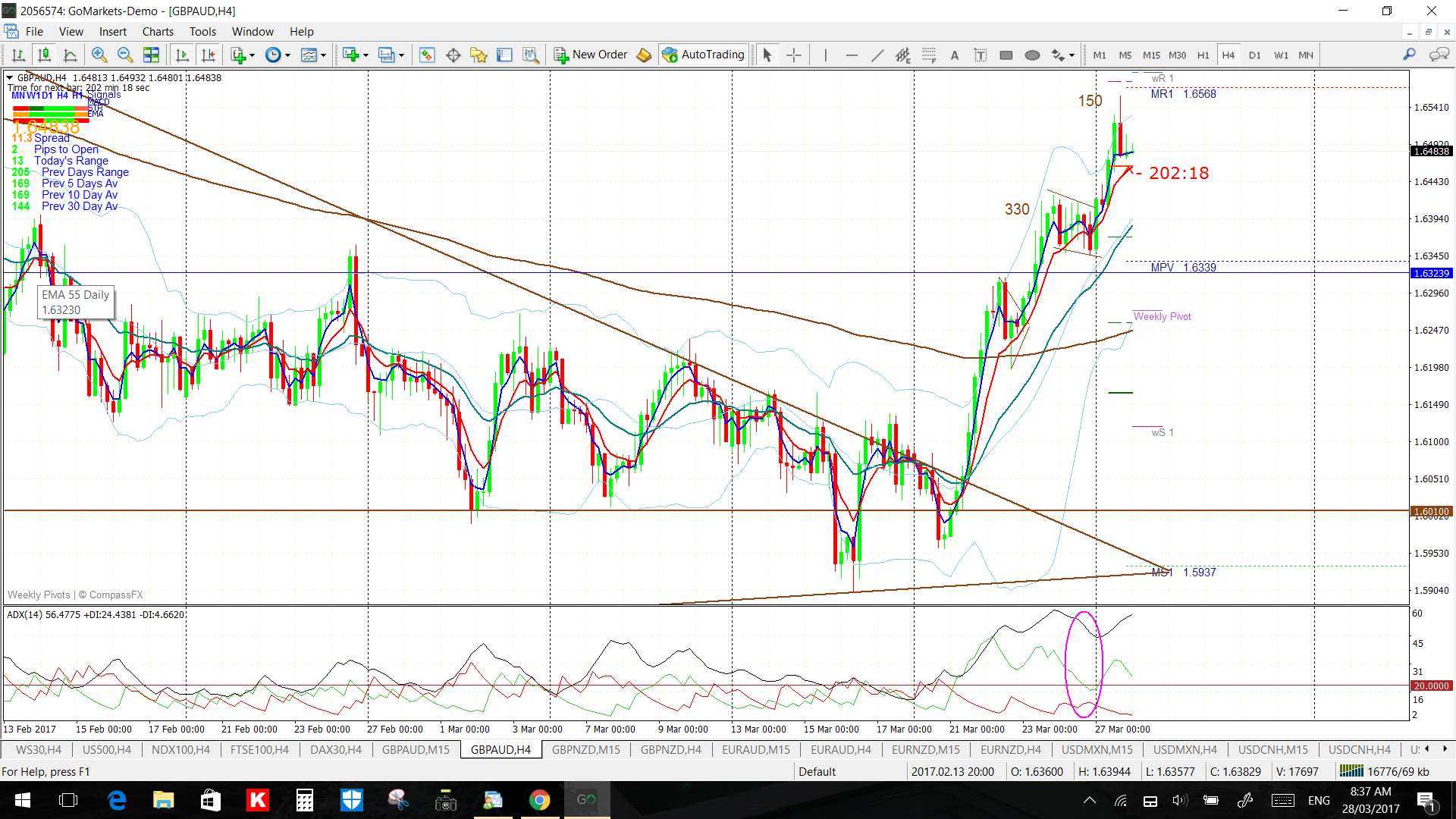Draw an ellipse shape
Image resolution: width=1456 pixels, height=819 pixels.
point(1032,55)
